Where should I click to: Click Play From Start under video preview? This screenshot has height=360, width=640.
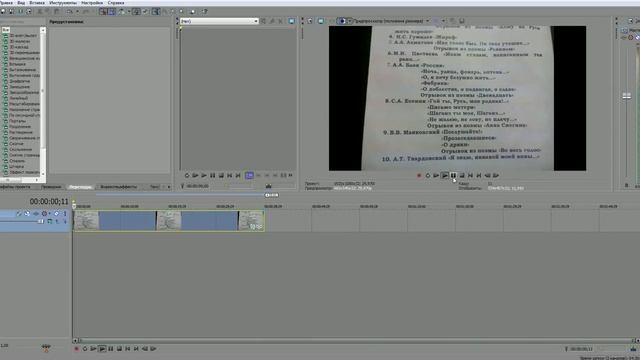(436, 176)
